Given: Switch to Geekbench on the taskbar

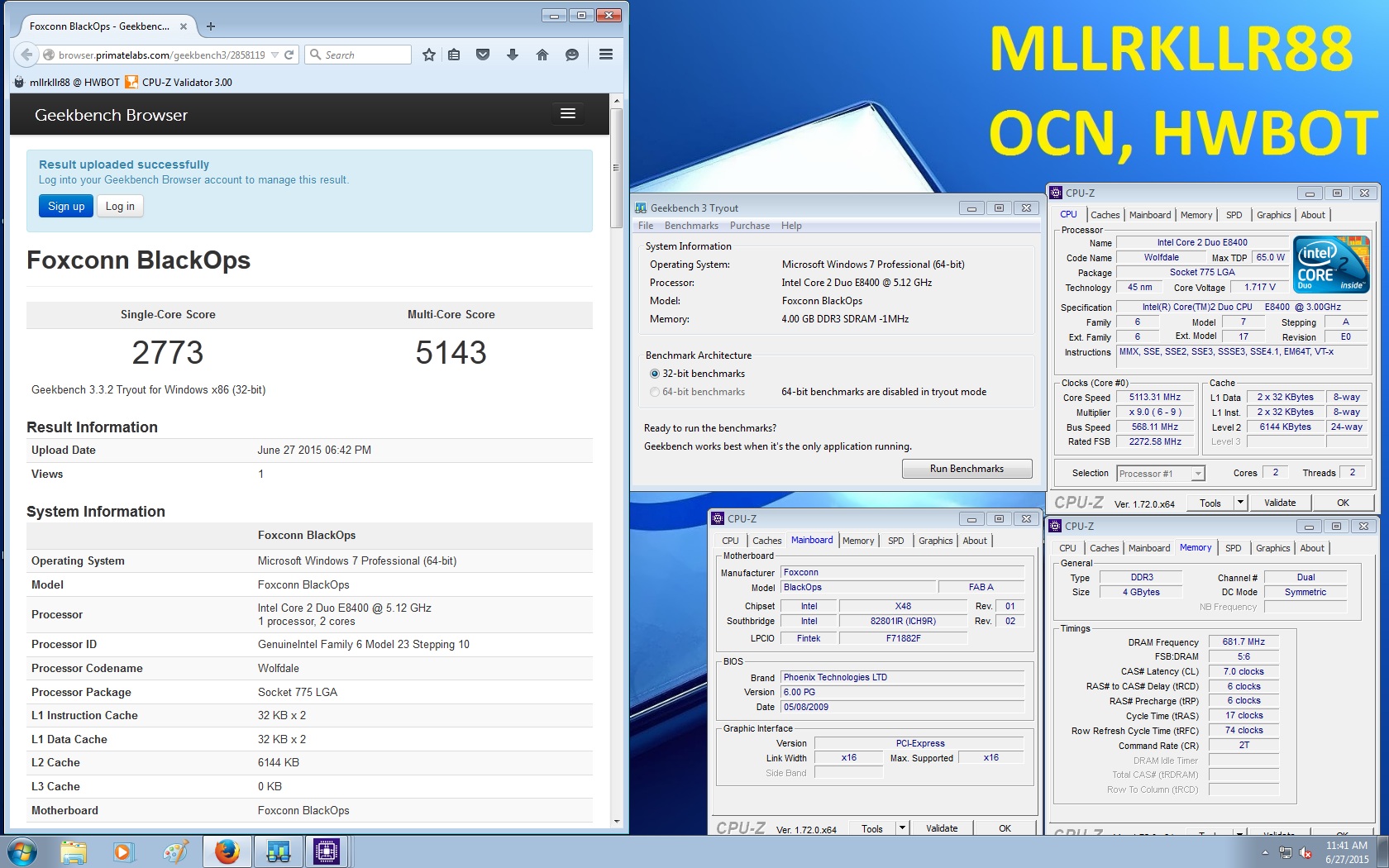Looking at the screenshot, I should 278,851.
